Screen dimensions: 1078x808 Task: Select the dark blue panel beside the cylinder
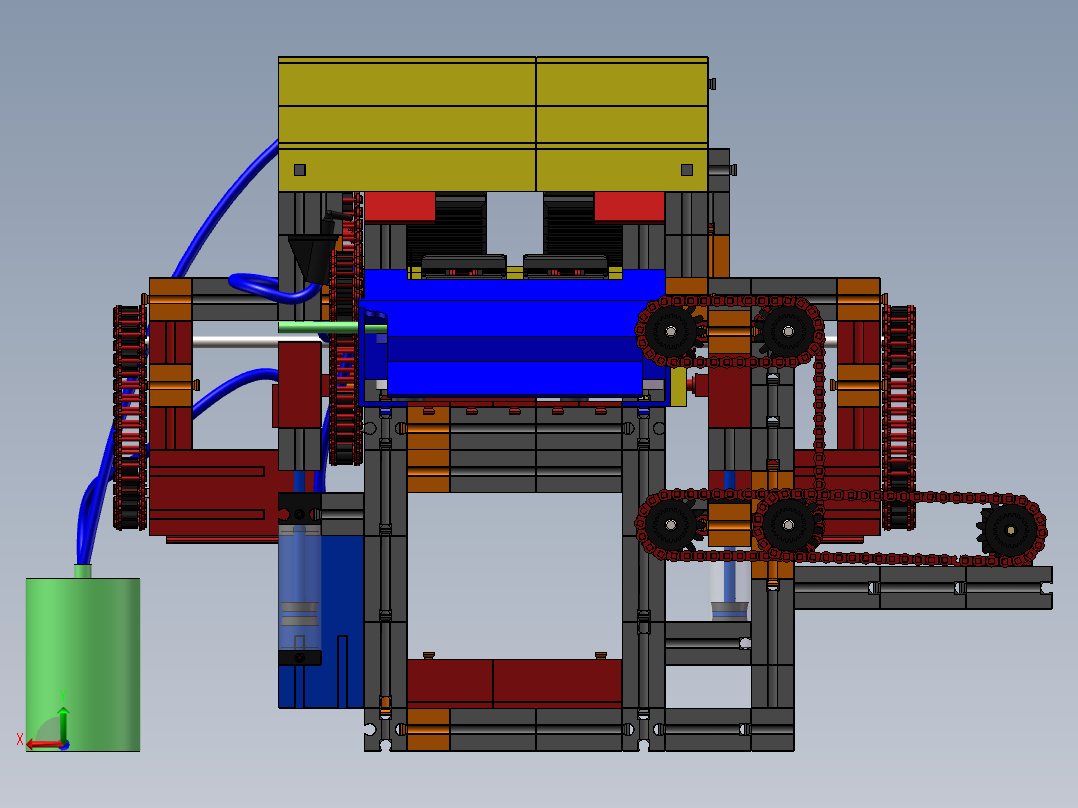(x=342, y=622)
